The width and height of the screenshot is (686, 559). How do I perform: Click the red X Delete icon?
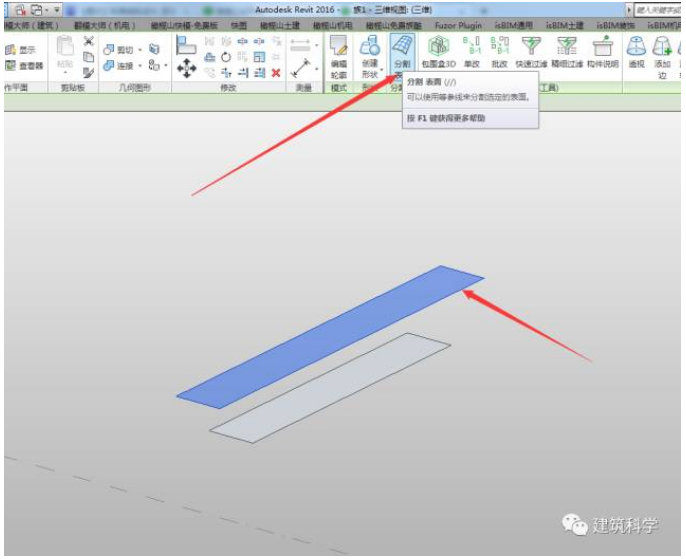pyautogui.click(x=276, y=73)
